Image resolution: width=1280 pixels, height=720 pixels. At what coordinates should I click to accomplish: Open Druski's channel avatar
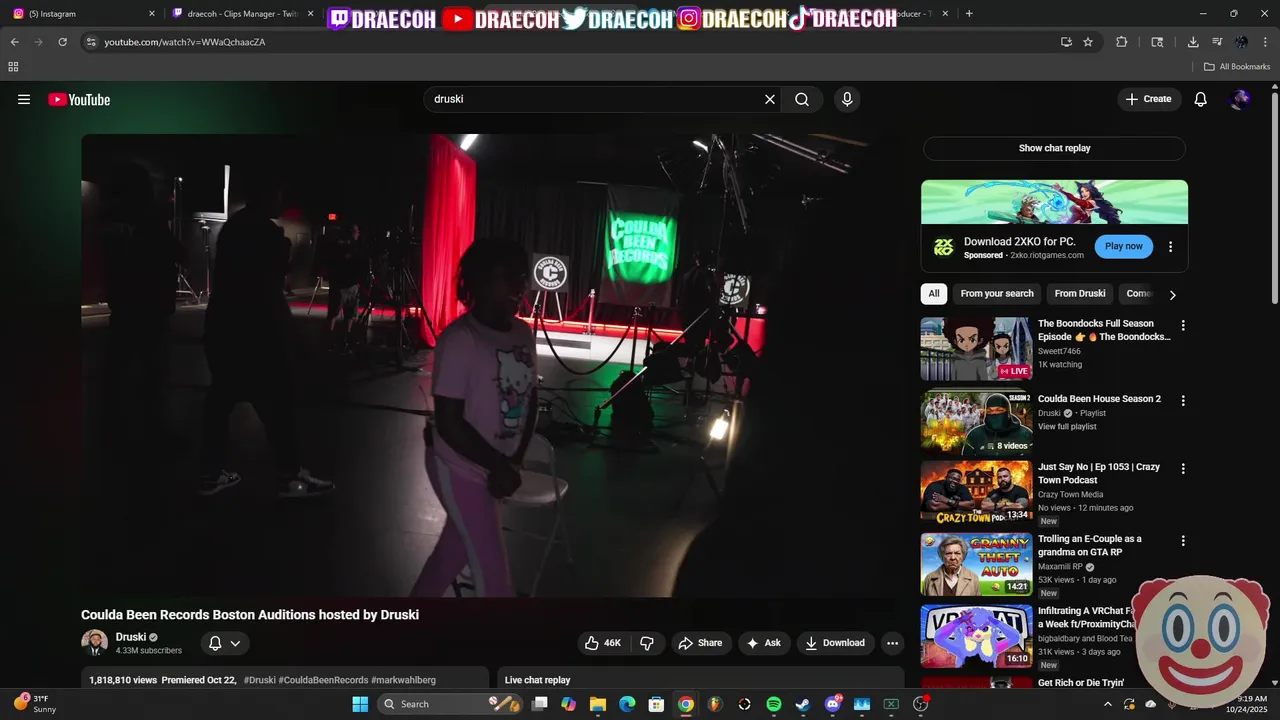pos(94,643)
